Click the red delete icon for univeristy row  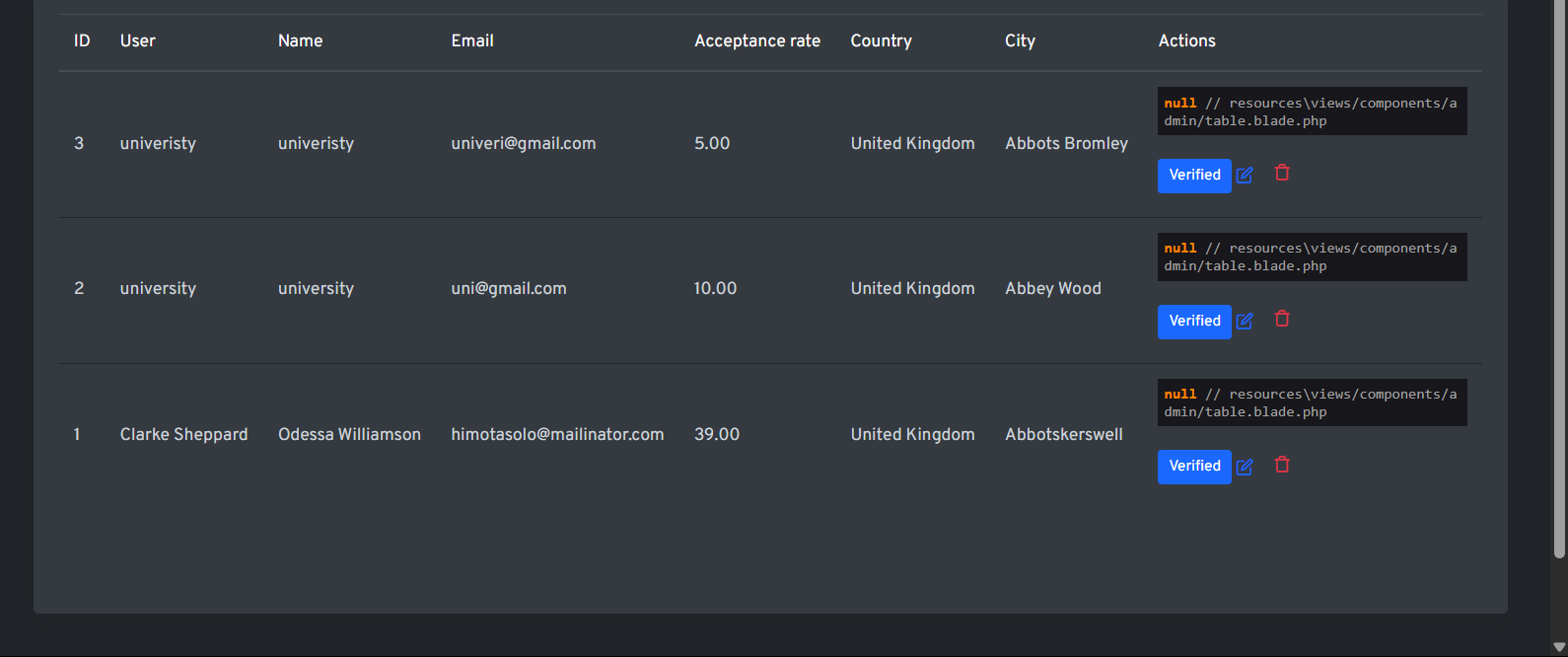pyautogui.click(x=1282, y=174)
